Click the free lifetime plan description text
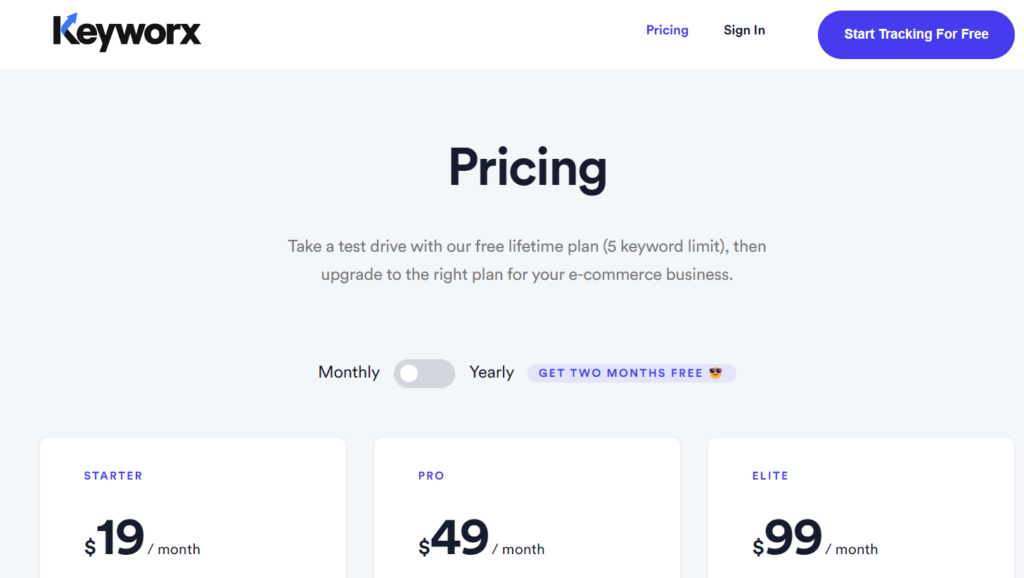 (527, 259)
